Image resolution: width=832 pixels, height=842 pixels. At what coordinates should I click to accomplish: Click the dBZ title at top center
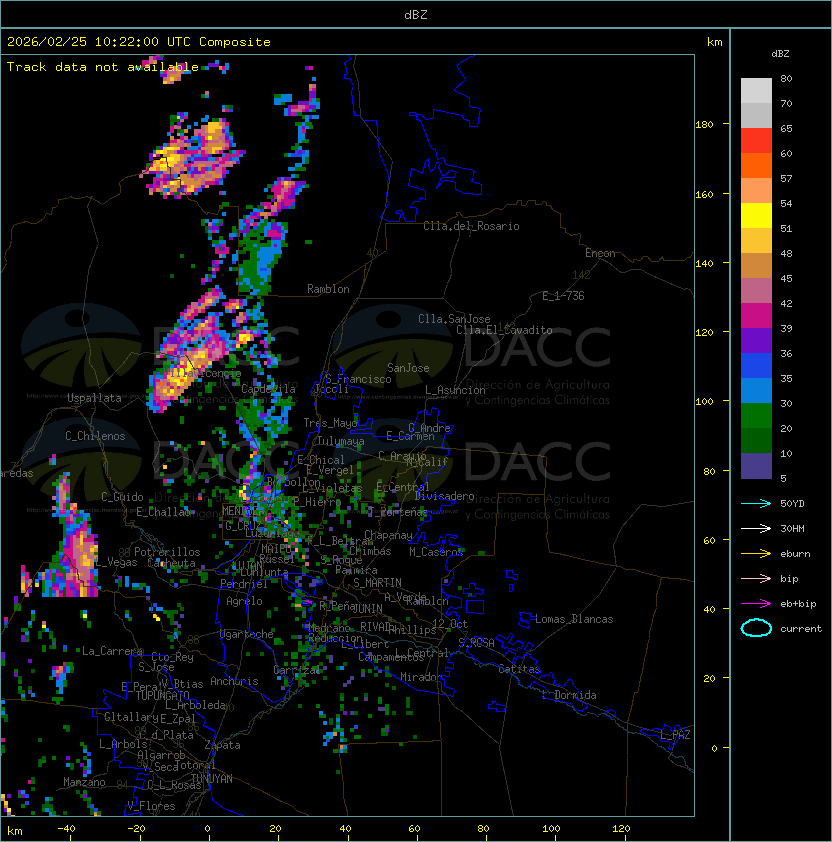pyautogui.click(x=416, y=14)
